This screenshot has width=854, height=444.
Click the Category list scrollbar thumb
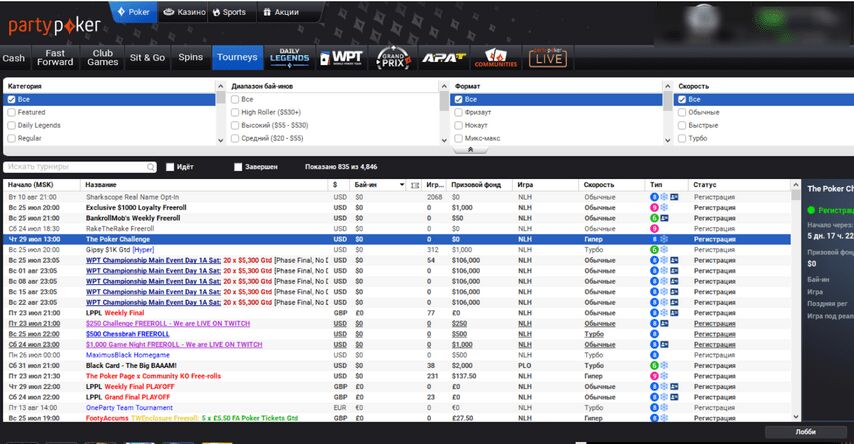(221, 98)
